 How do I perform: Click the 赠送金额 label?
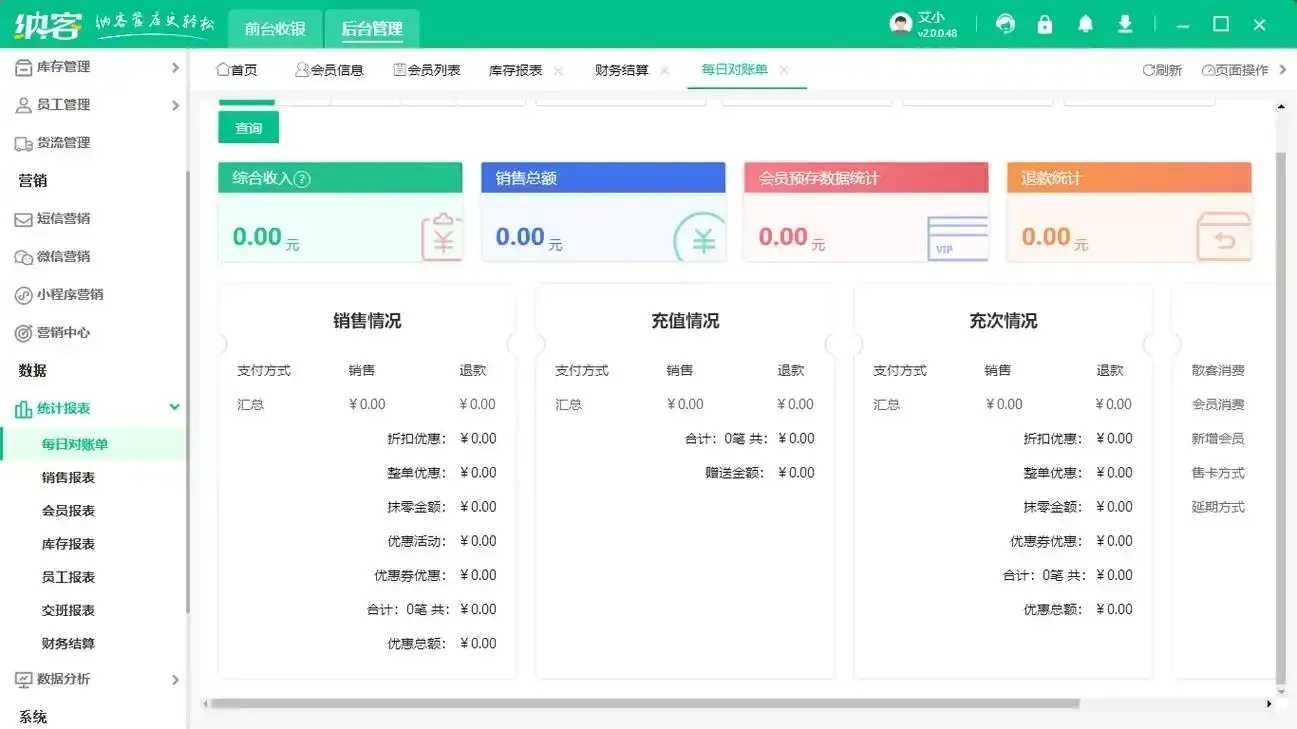734,473
